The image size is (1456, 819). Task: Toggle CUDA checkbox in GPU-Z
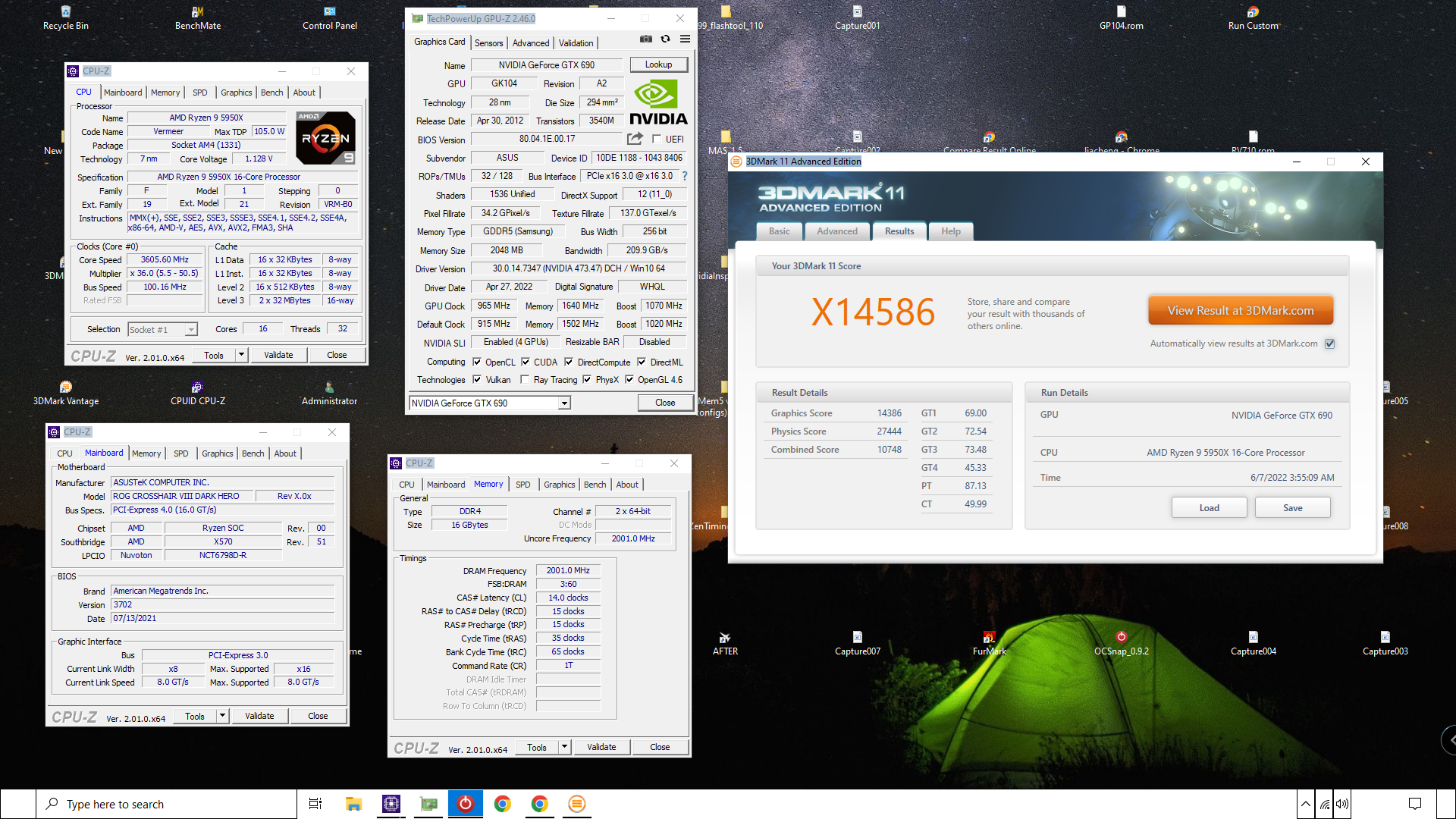(x=525, y=362)
